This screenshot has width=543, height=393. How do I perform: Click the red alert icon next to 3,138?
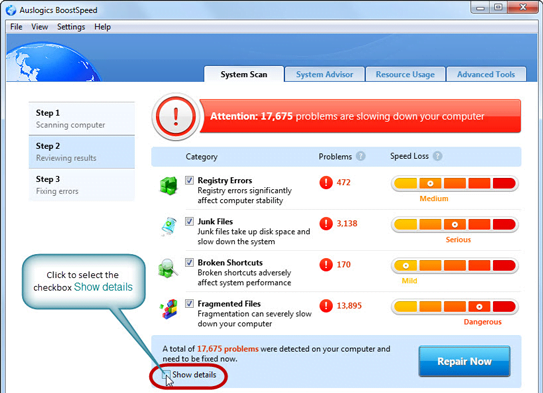326,223
